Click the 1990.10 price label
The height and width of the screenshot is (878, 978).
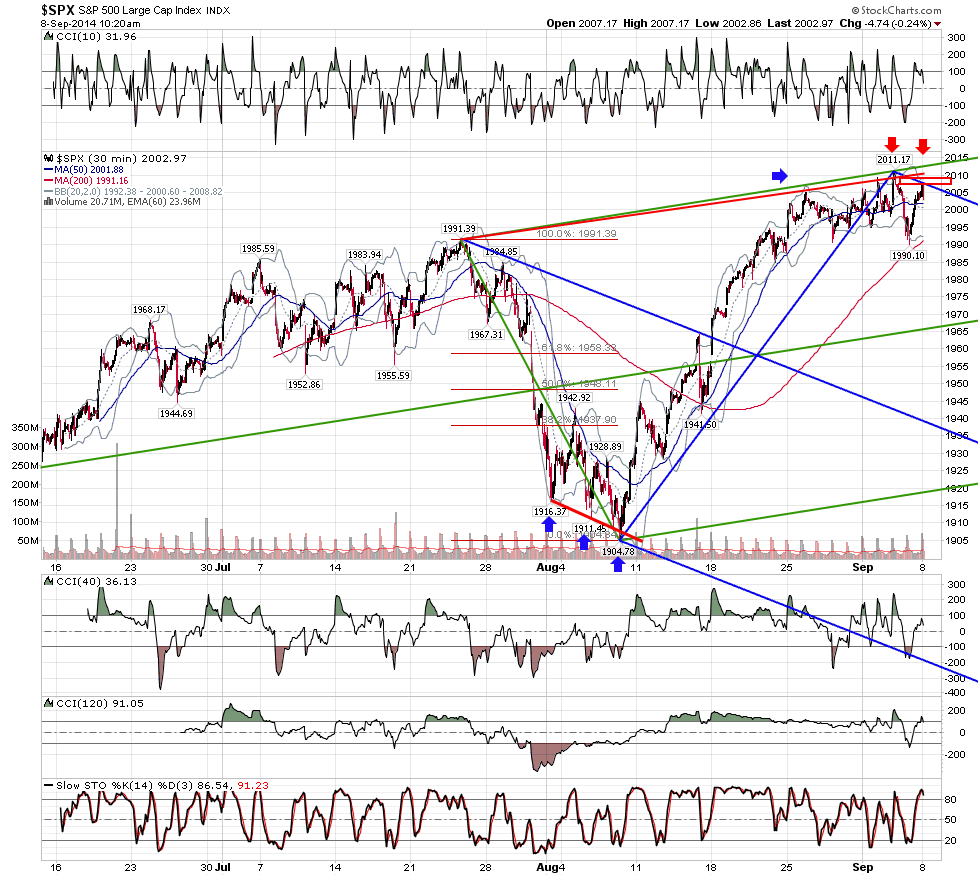tap(908, 256)
